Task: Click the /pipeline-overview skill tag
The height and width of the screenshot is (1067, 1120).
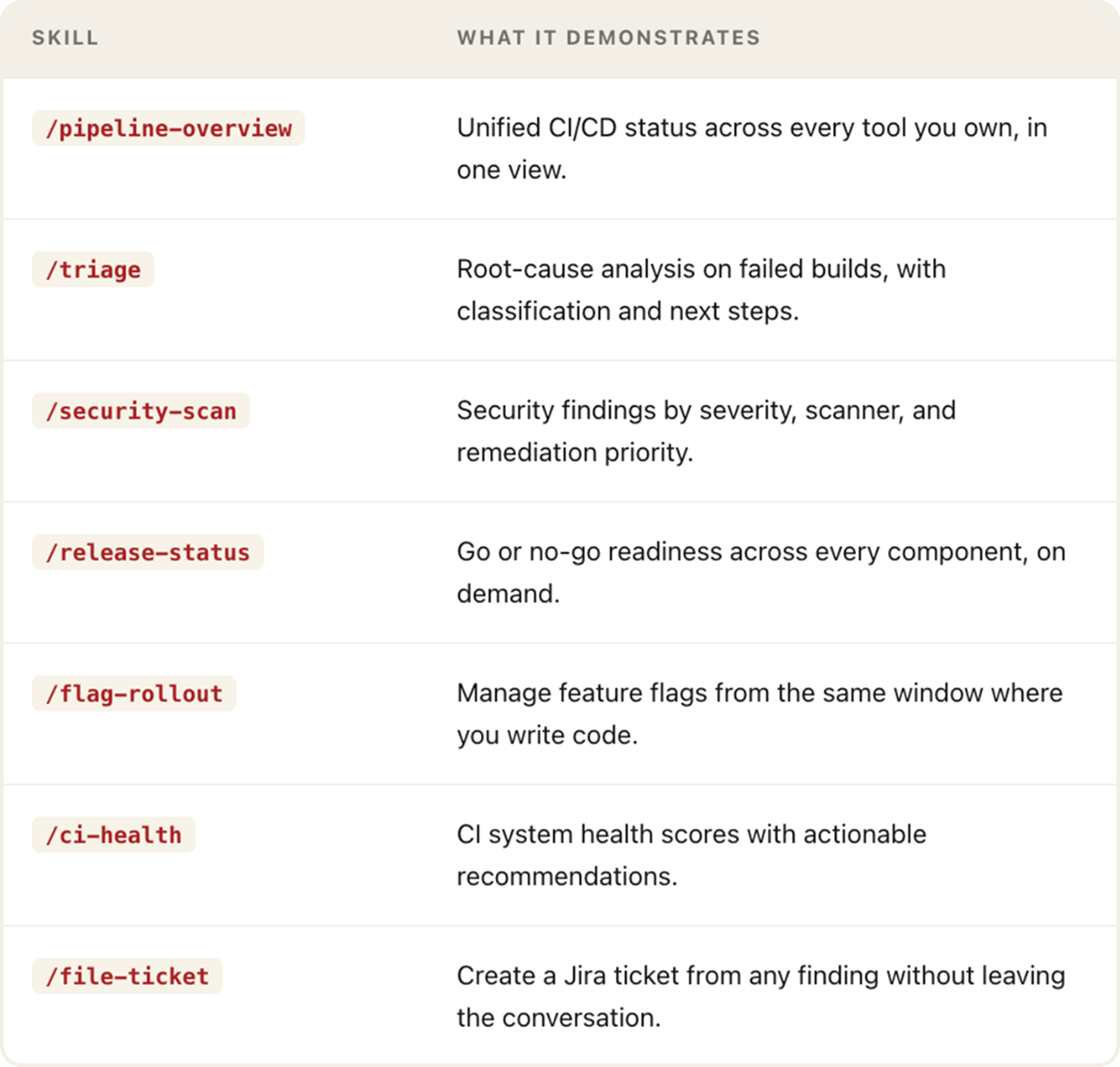Action: [169, 128]
